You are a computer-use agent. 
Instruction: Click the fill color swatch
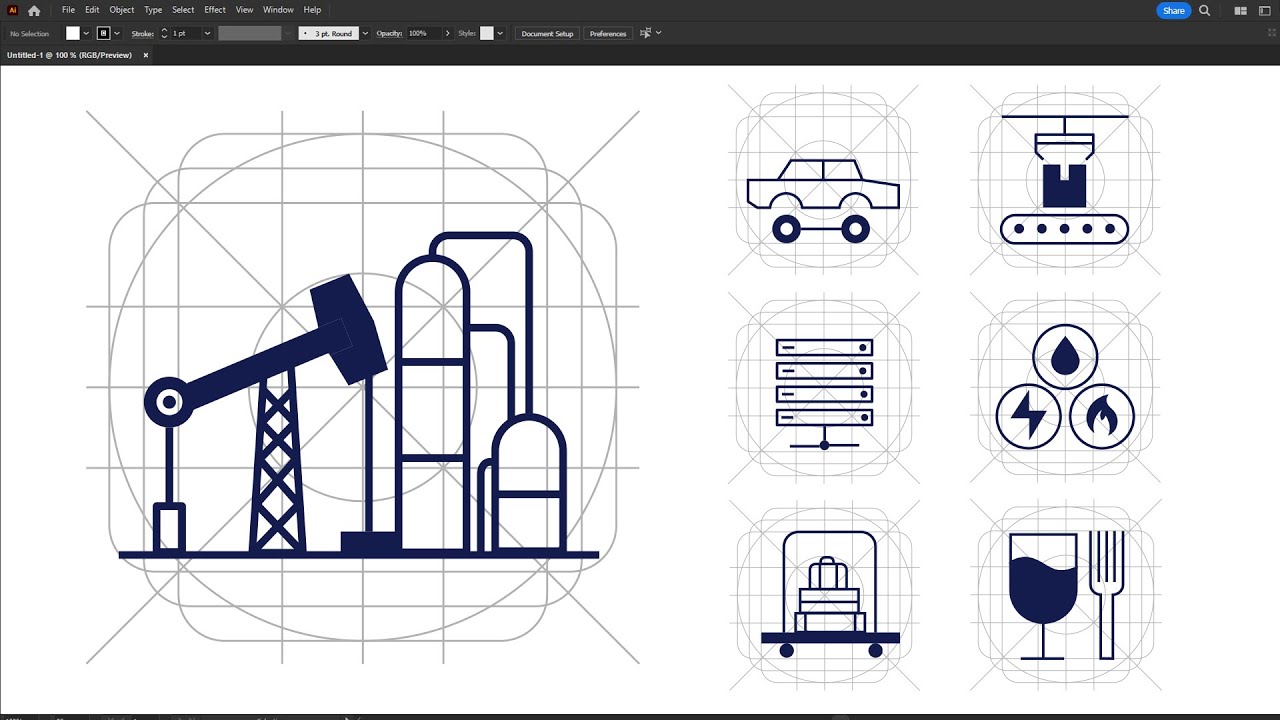coord(72,33)
